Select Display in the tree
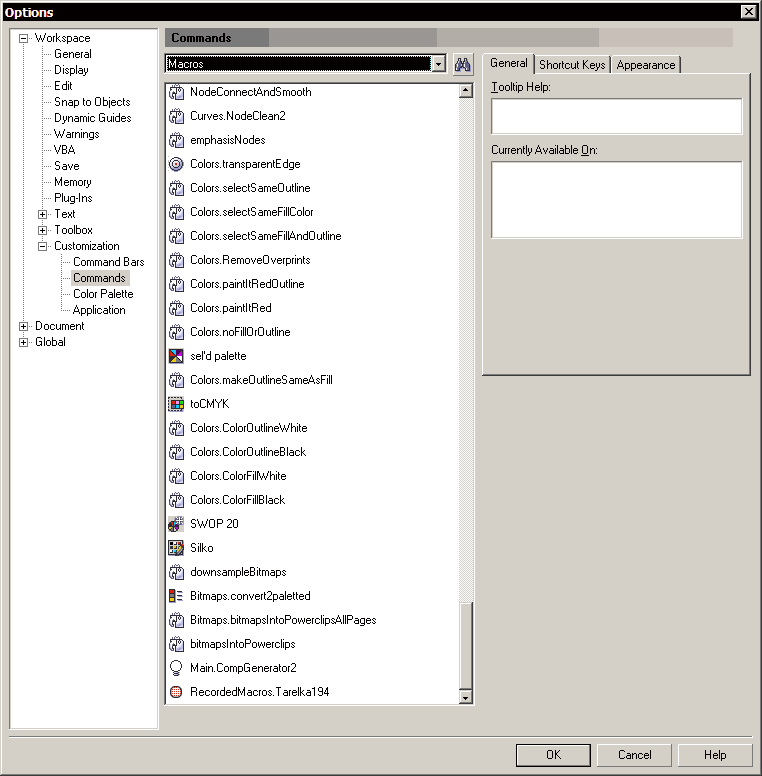Viewport: 762px width, 776px height. 71,70
